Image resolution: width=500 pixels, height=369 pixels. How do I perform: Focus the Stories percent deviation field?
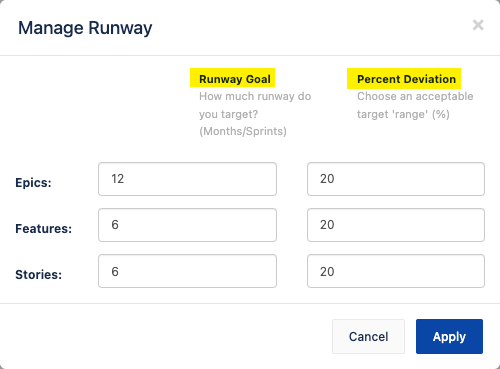pos(396,271)
